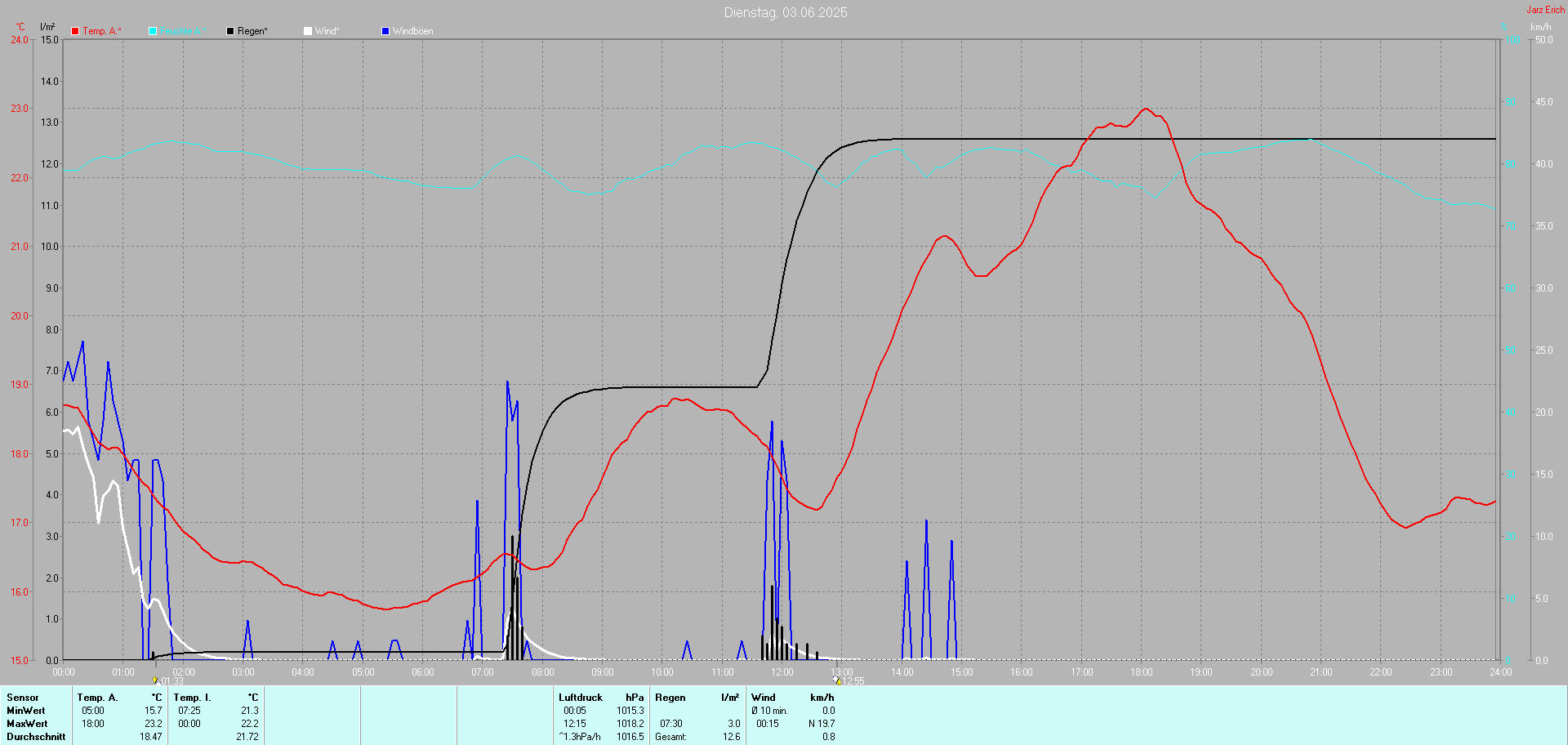Click the blue Windböen legend swatch
Image resolution: width=1568 pixels, height=745 pixels.
click(385, 31)
